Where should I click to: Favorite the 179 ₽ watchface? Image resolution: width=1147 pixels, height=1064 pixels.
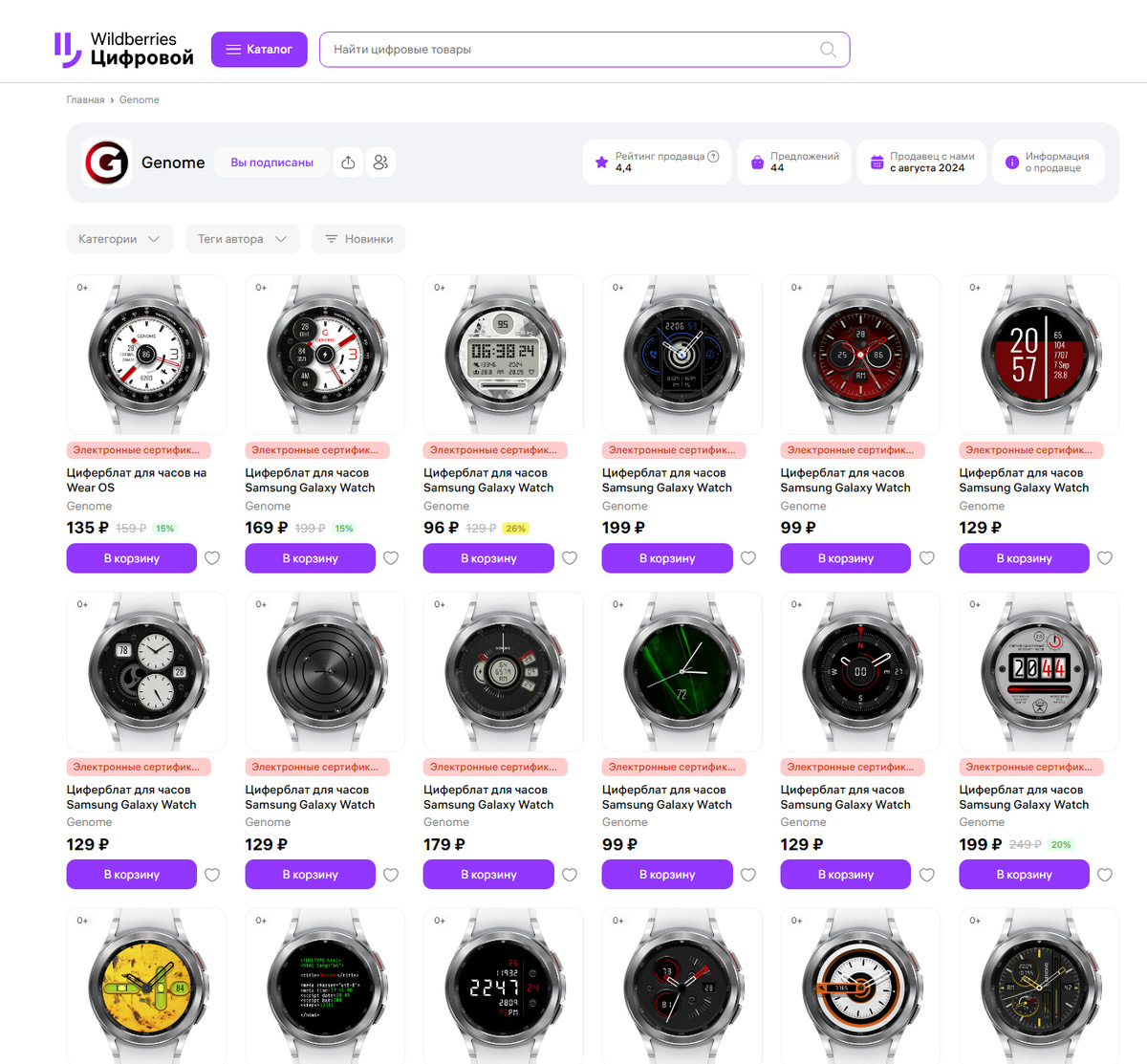tap(570, 875)
